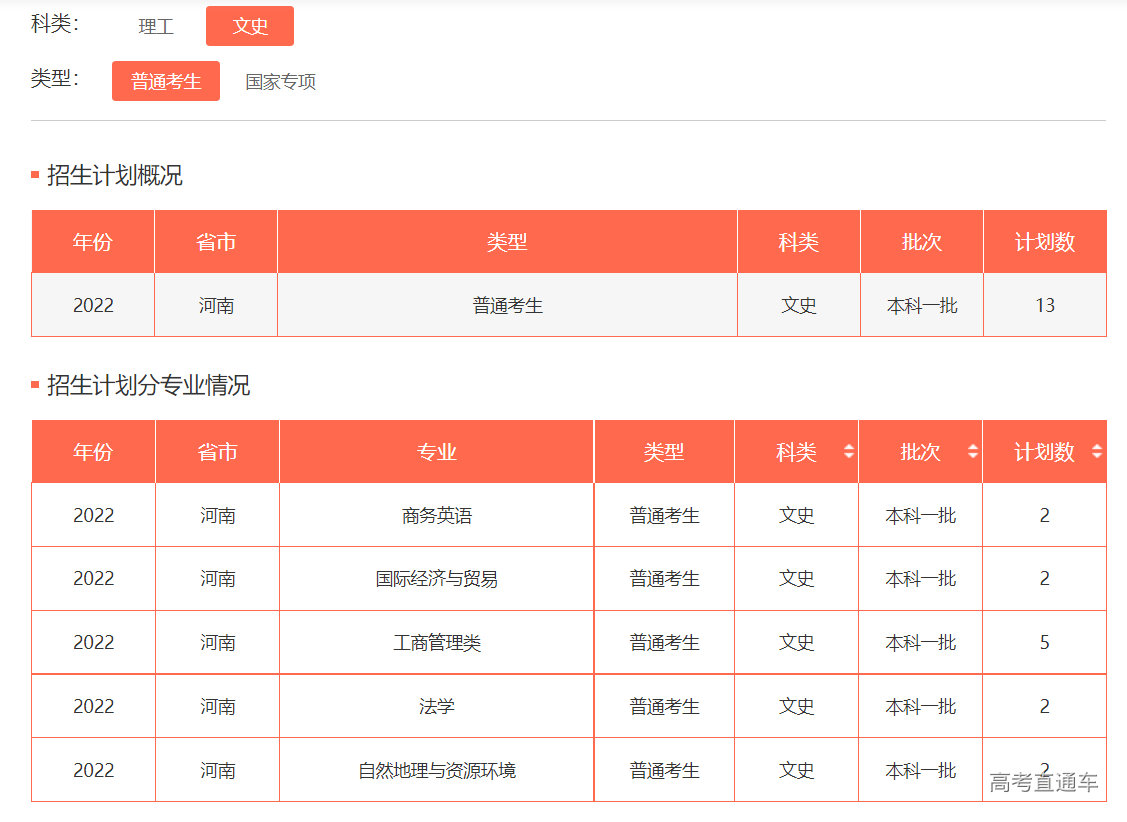Select the 理工 science filter
This screenshot has width=1127, height=822.
pos(155,26)
